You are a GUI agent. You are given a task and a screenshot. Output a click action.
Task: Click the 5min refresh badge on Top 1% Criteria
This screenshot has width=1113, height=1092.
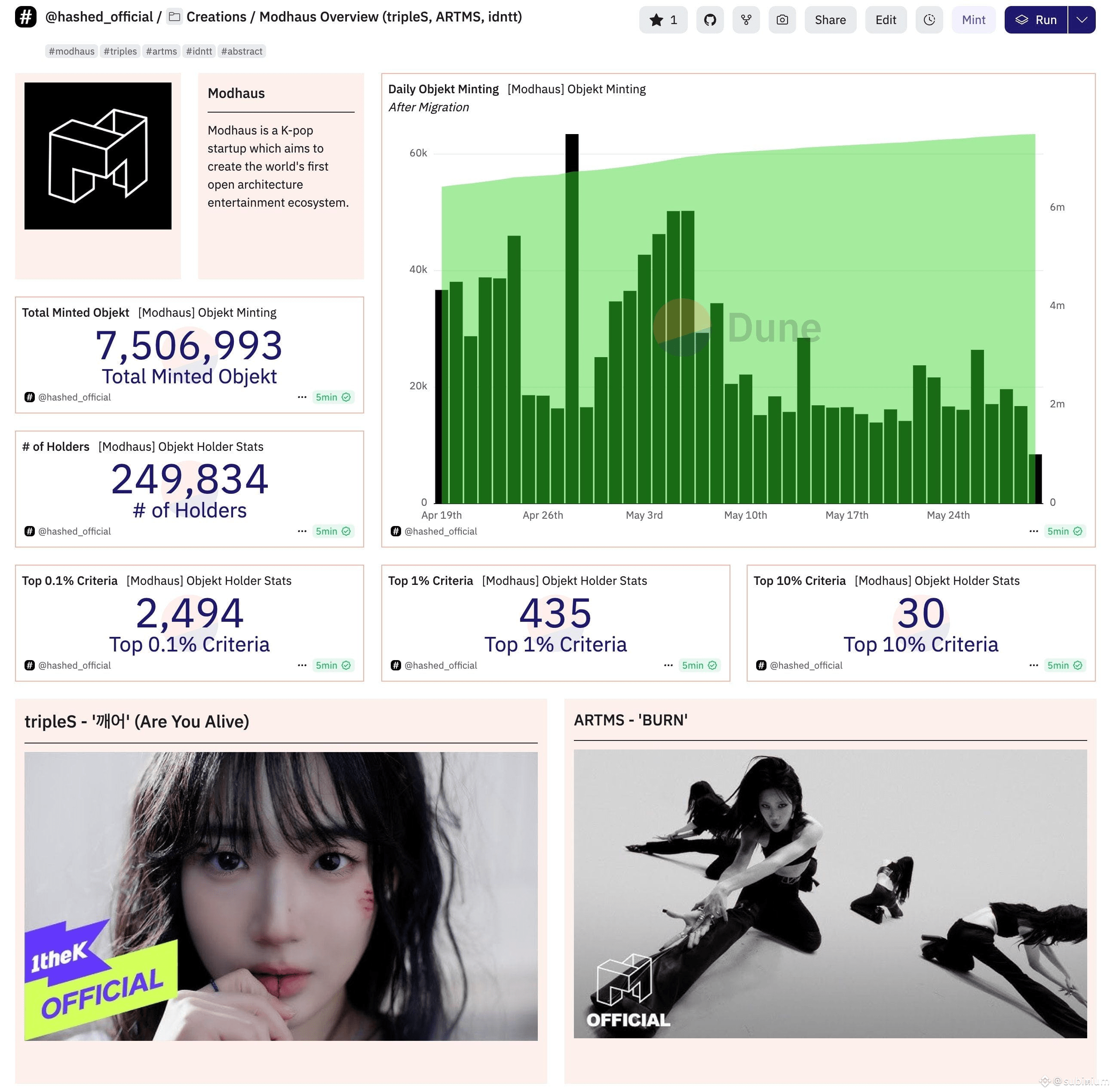click(699, 665)
